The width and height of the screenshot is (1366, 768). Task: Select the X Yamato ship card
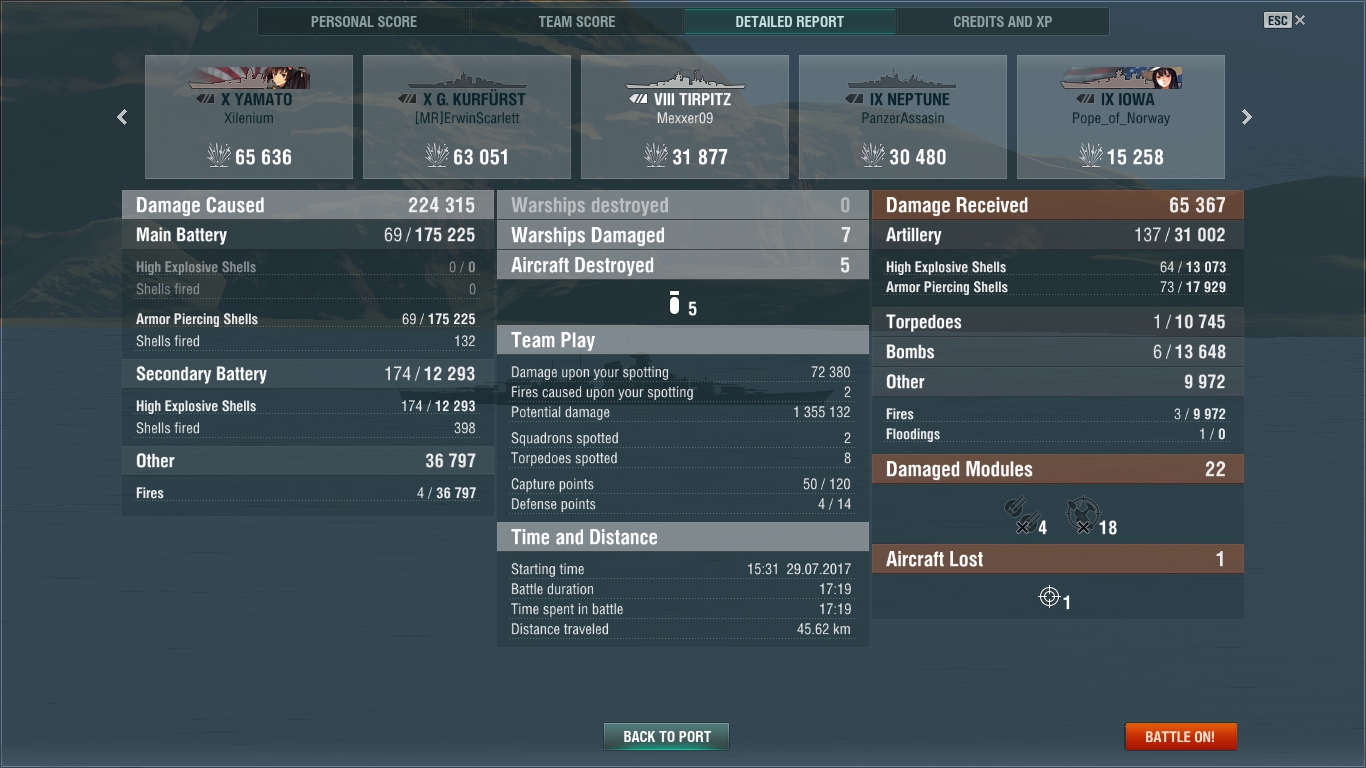pyautogui.click(x=249, y=117)
